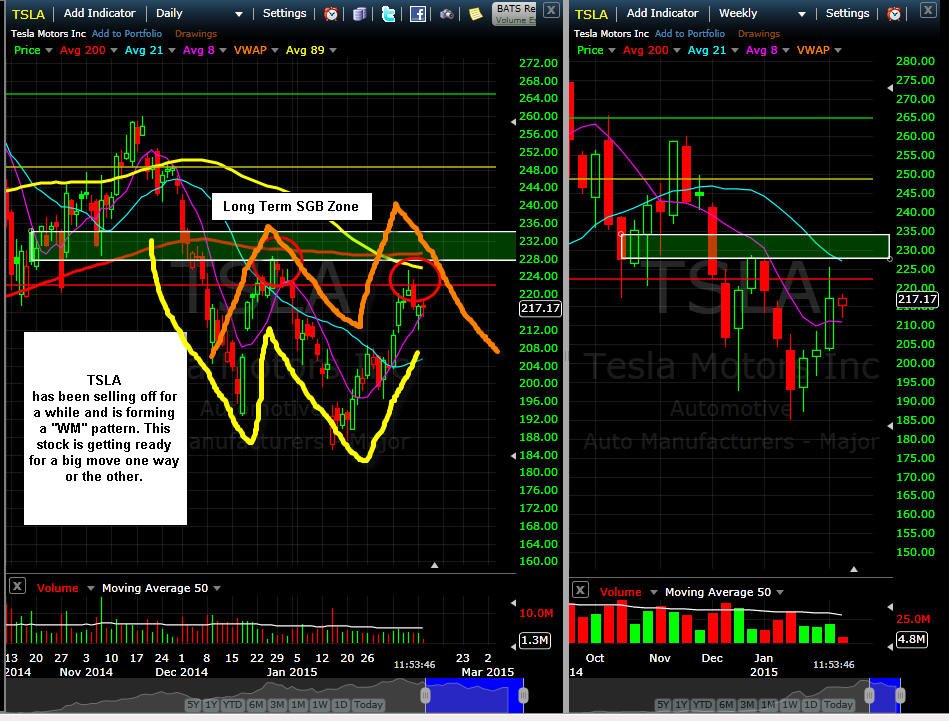Click the alarm clock icon on weekly chart
The height and width of the screenshot is (721, 949).
pyautogui.click(x=894, y=13)
